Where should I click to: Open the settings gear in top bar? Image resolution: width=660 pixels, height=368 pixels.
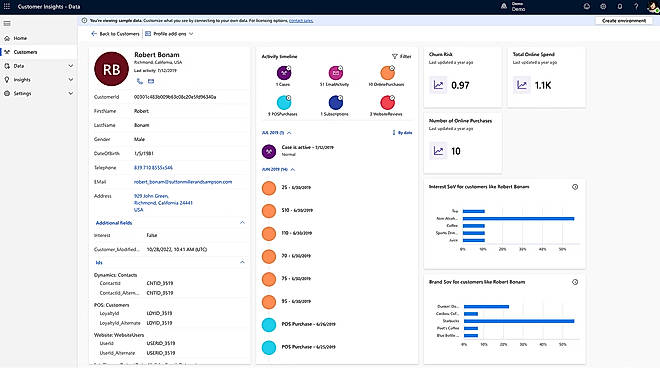(603, 7)
